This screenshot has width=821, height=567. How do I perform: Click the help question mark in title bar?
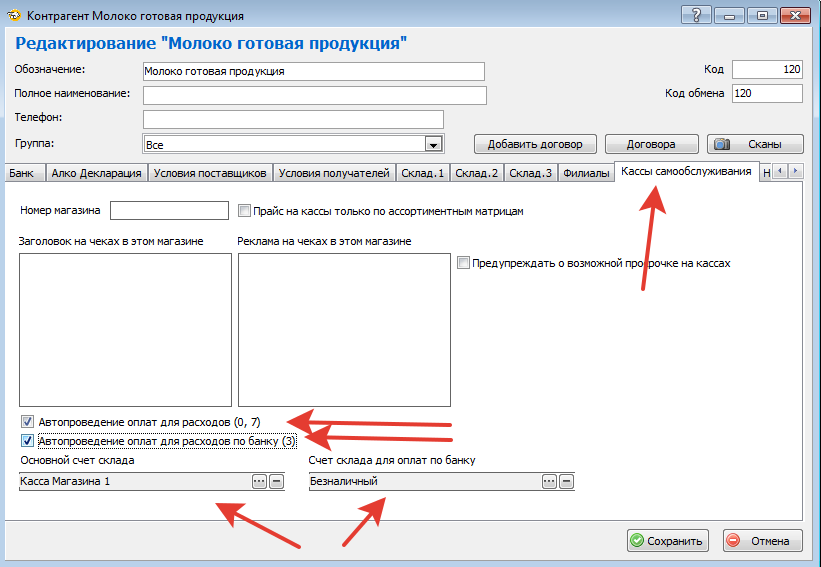[696, 15]
